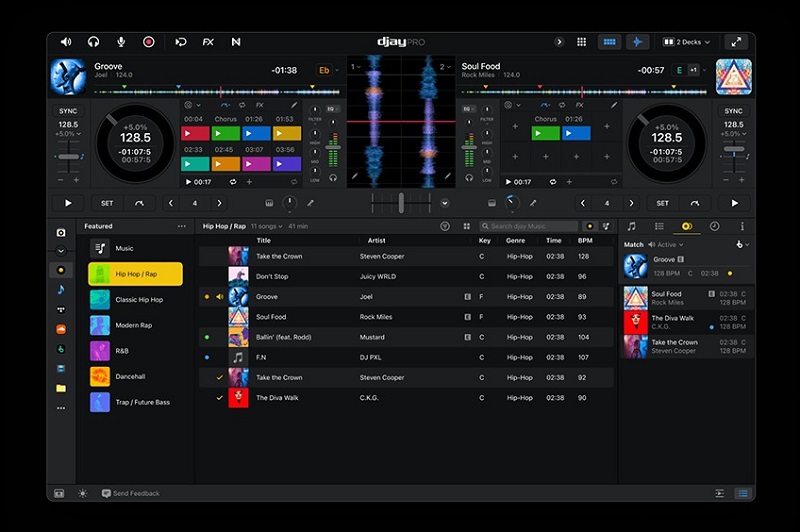Toggle fullscreen expand arrows icon
The height and width of the screenshot is (532, 800).
coord(736,42)
